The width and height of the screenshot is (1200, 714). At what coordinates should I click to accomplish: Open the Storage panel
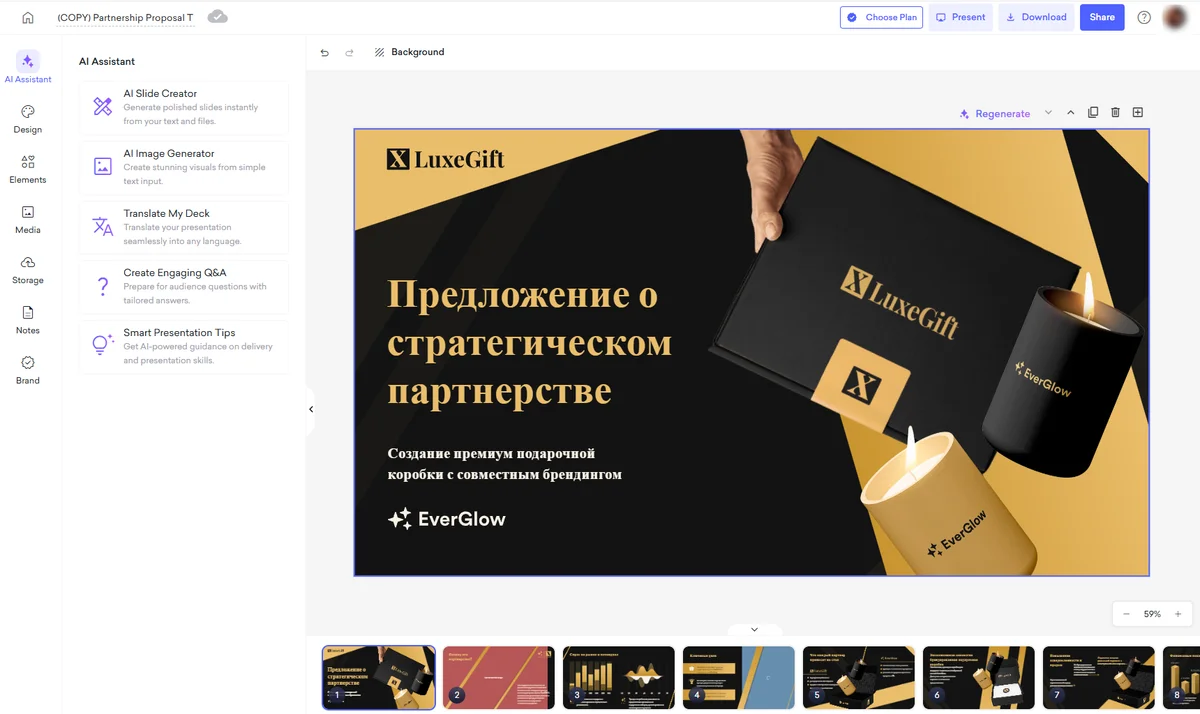[28, 269]
